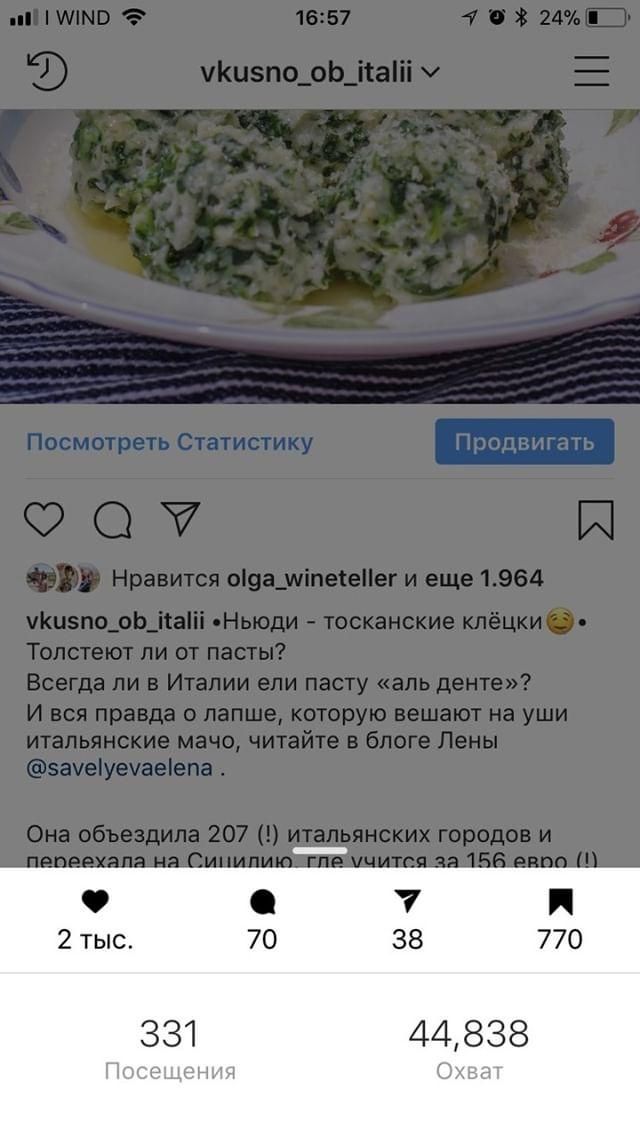Viewport: 640px width, 1137px height.
Task: Open Посмотреть Статистику link
Action: click(x=170, y=442)
